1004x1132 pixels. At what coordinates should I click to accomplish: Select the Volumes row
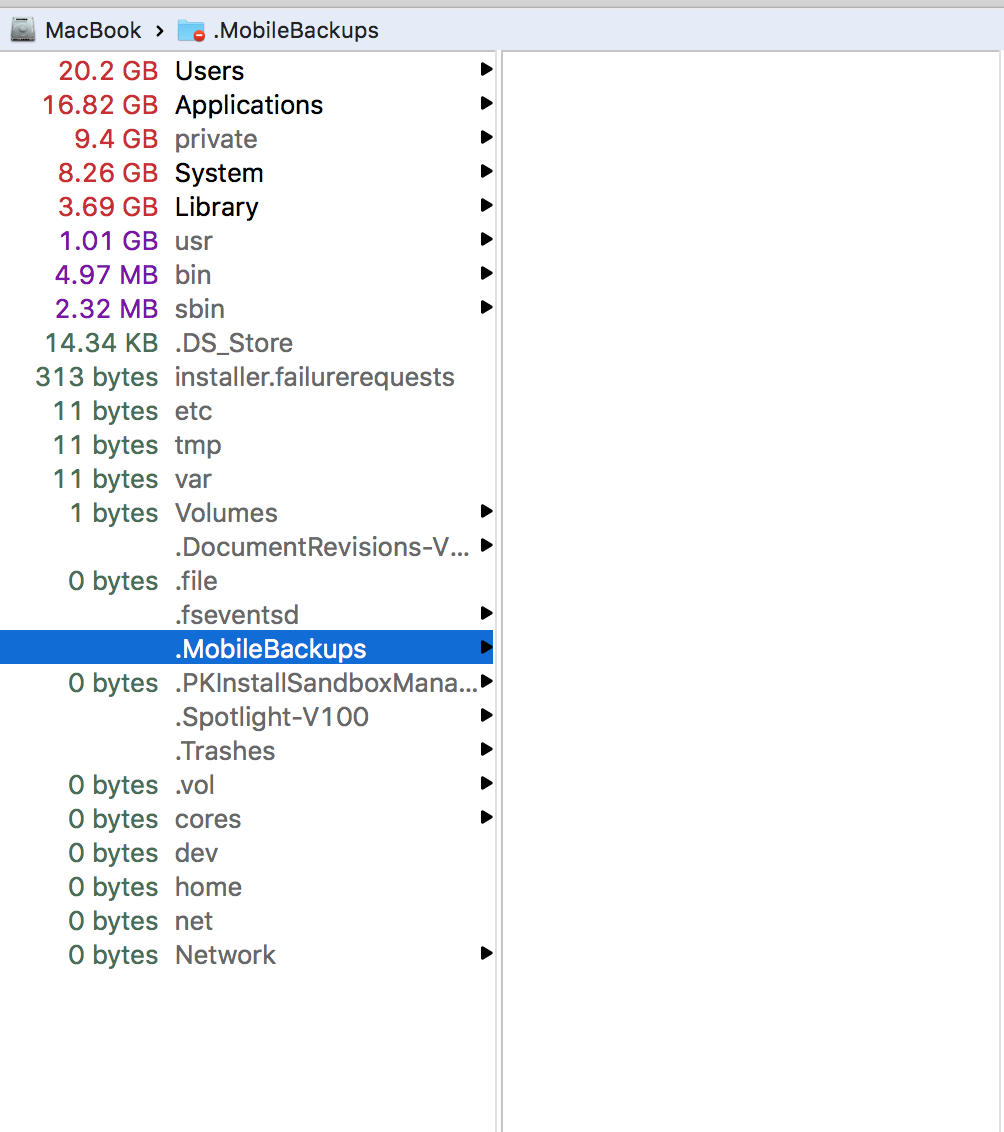pos(247,513)
